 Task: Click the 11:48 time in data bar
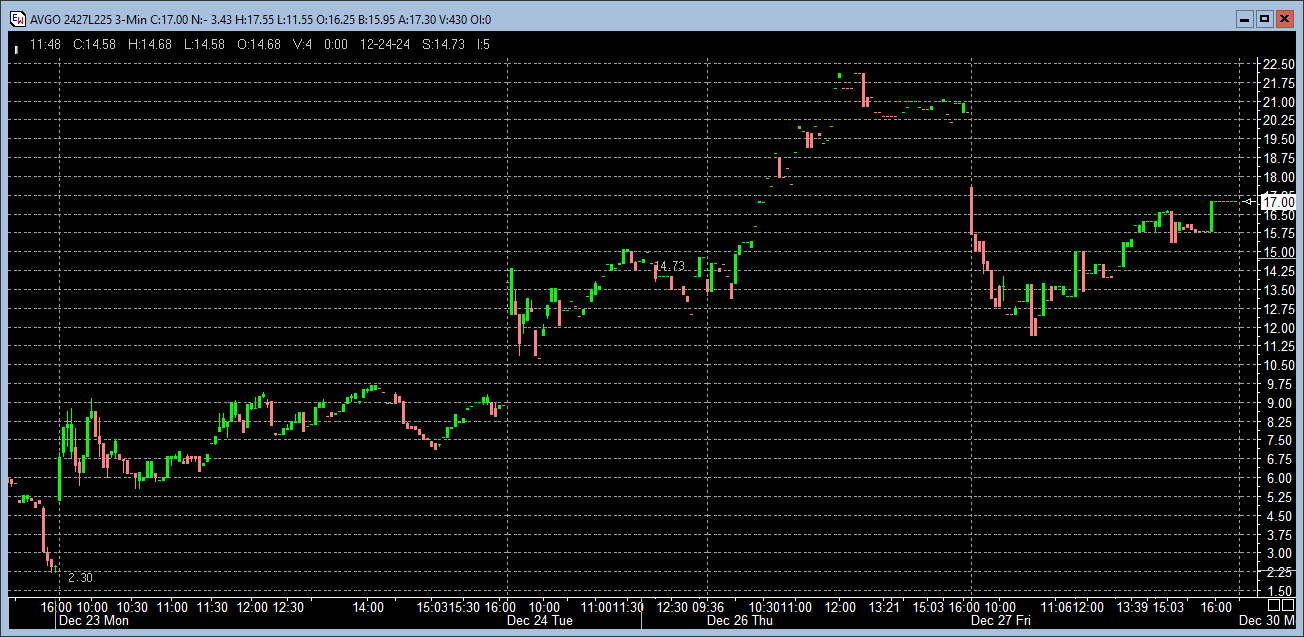click(45, 44)
